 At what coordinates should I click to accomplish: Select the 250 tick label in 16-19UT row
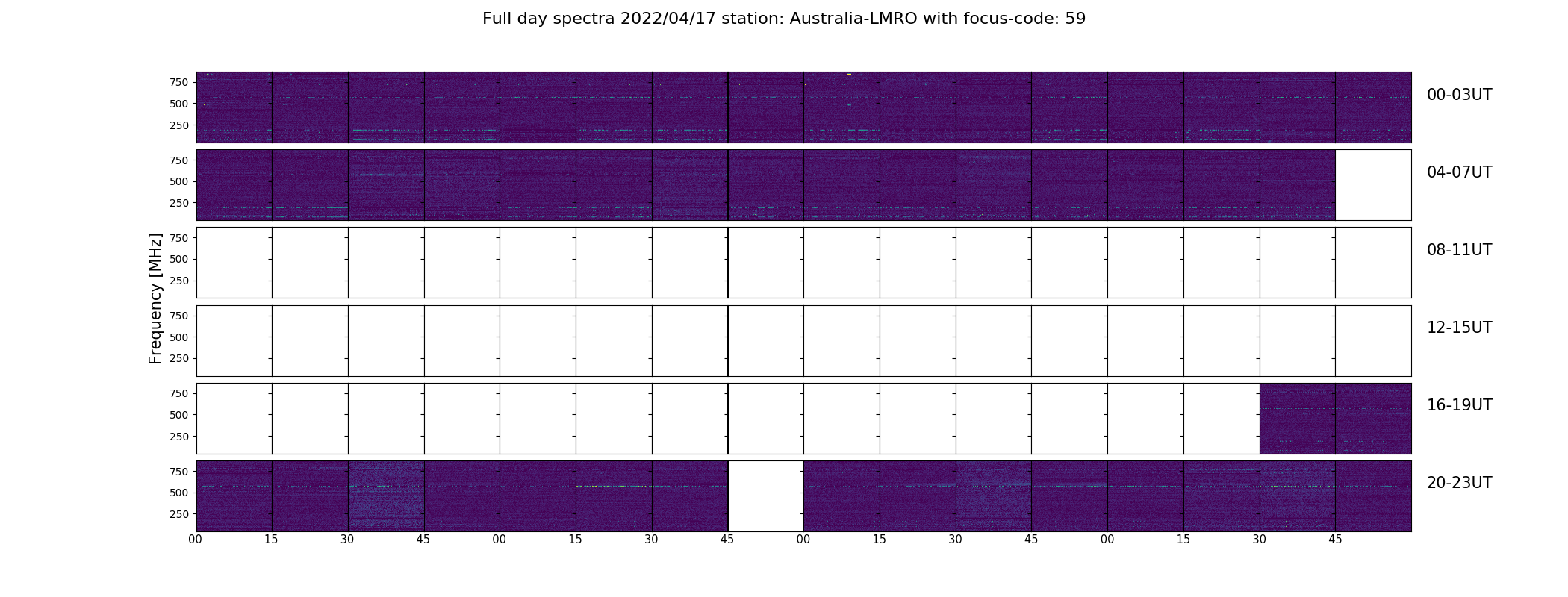pos(179,437)
